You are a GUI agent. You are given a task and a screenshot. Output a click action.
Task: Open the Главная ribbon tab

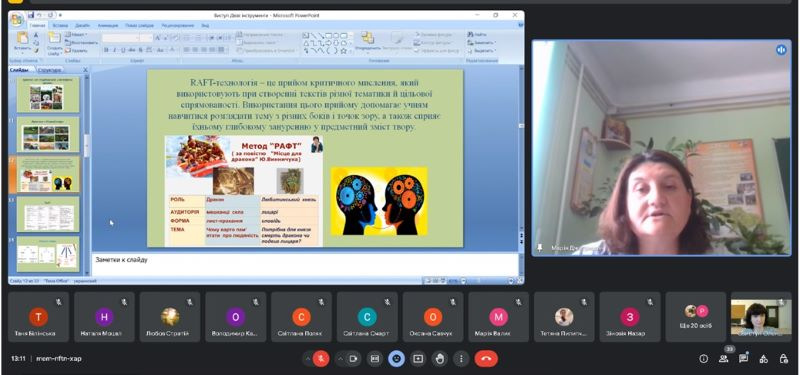coord(37,25)
